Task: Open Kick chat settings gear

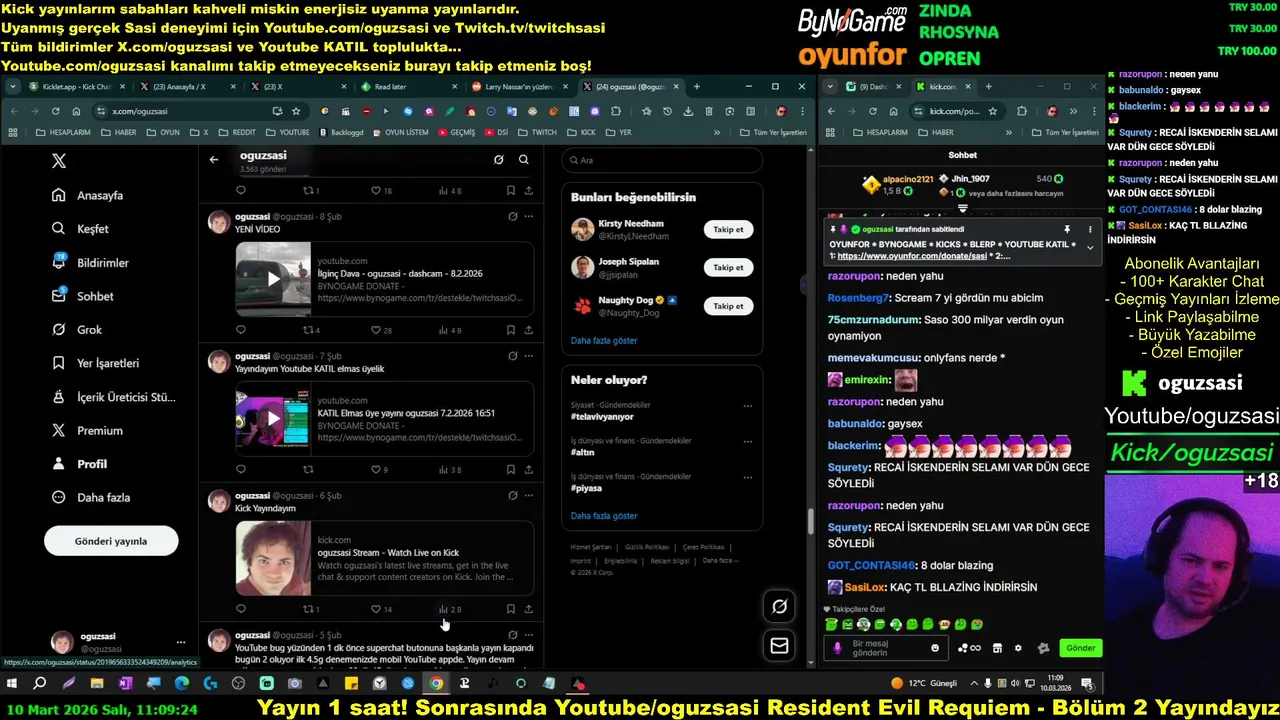Action: click(1018, 648)
